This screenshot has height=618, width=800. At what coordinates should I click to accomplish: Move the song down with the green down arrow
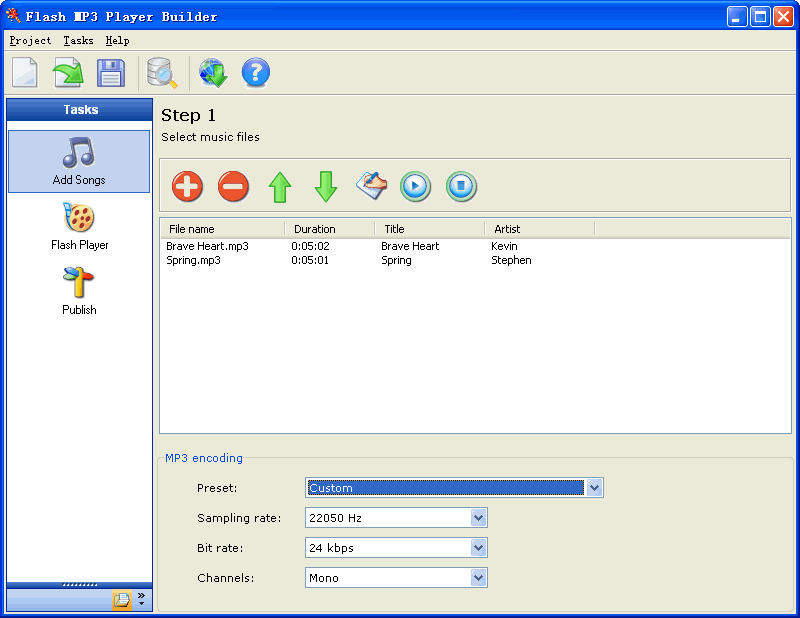click(326, 187)
